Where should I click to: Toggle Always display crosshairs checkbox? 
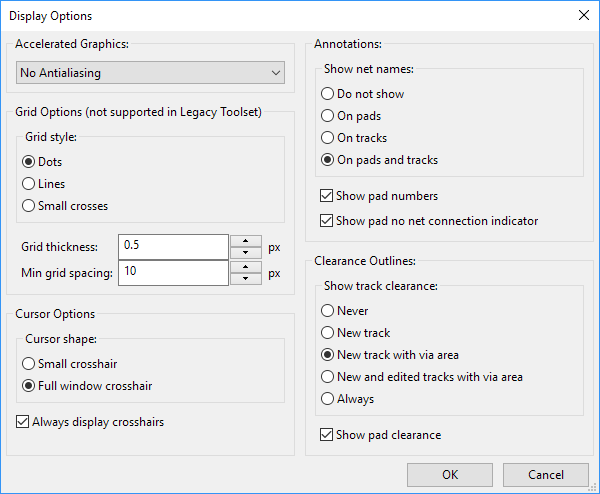point(90,422)
